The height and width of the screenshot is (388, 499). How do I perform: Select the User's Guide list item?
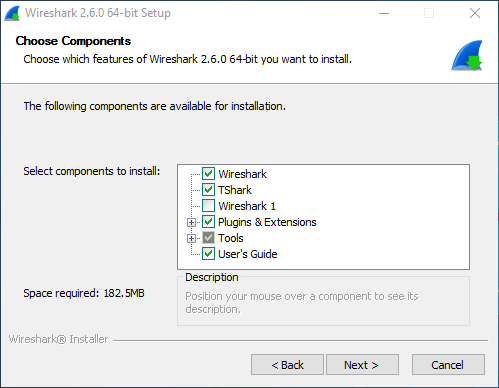point(248,254)
